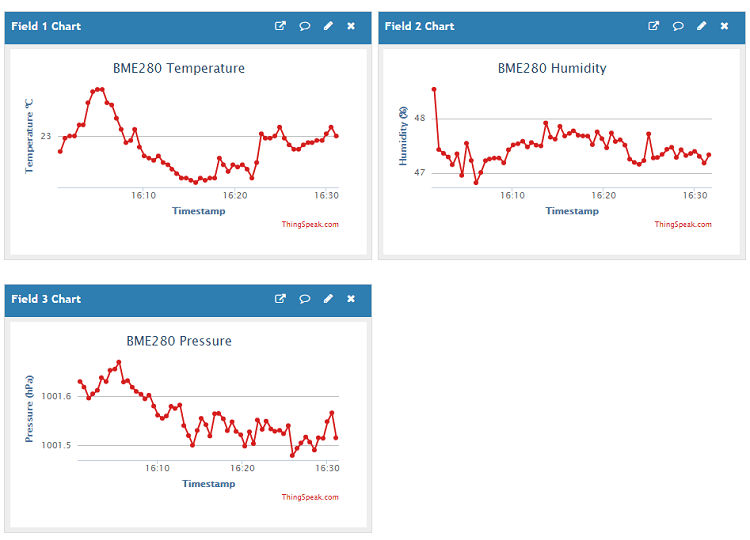
Task: Click the BME280 Temperature chart title
Action: pyautogui.click(x=179, y=68)
